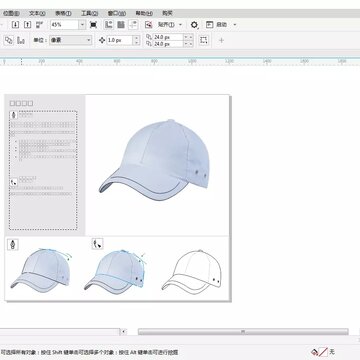Image resolution: width=360 pixels, height=360 pixels.
Task: Click the align-bars icon beside 单位
Action: click(21, 40)
